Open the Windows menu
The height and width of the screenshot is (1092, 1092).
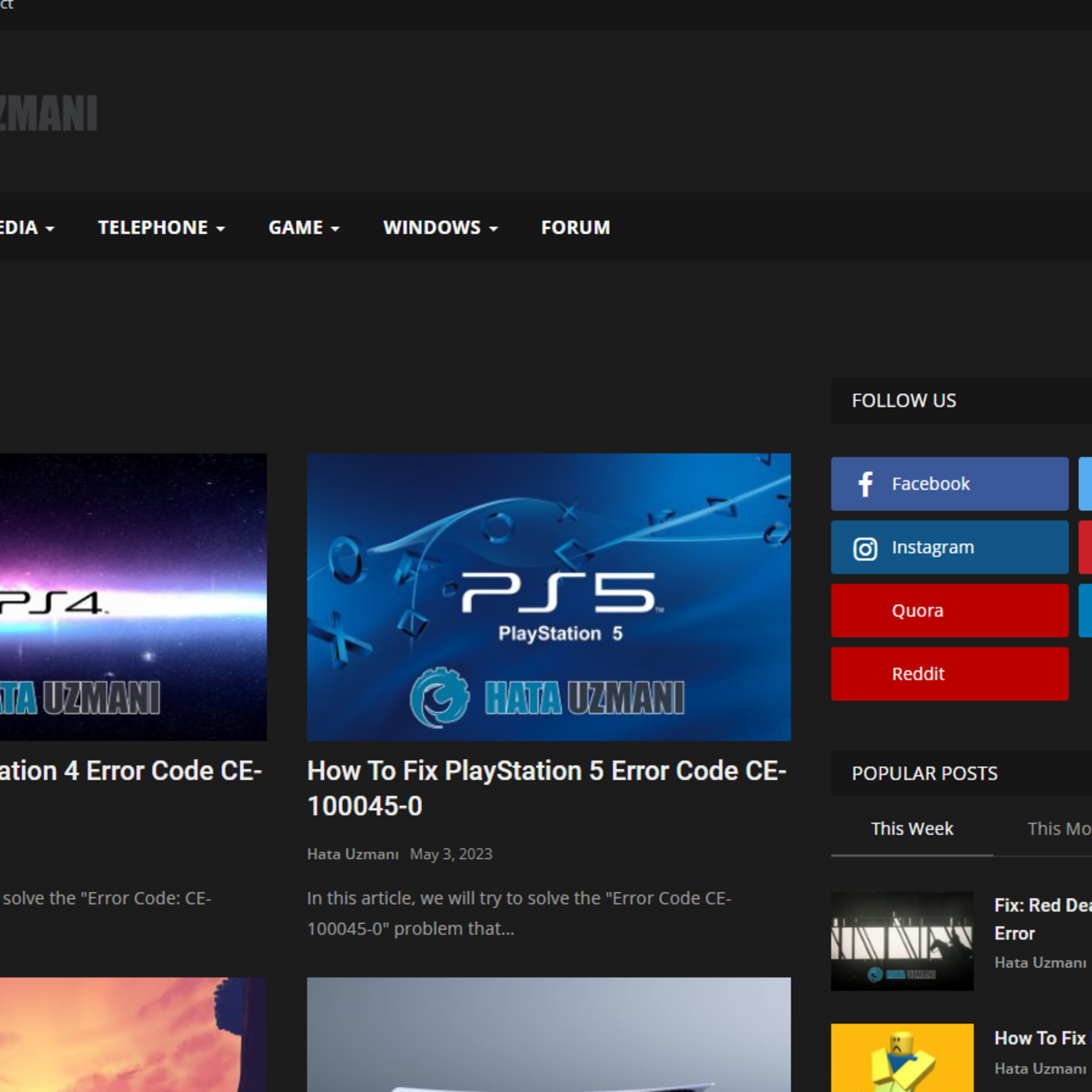(441, 227)
